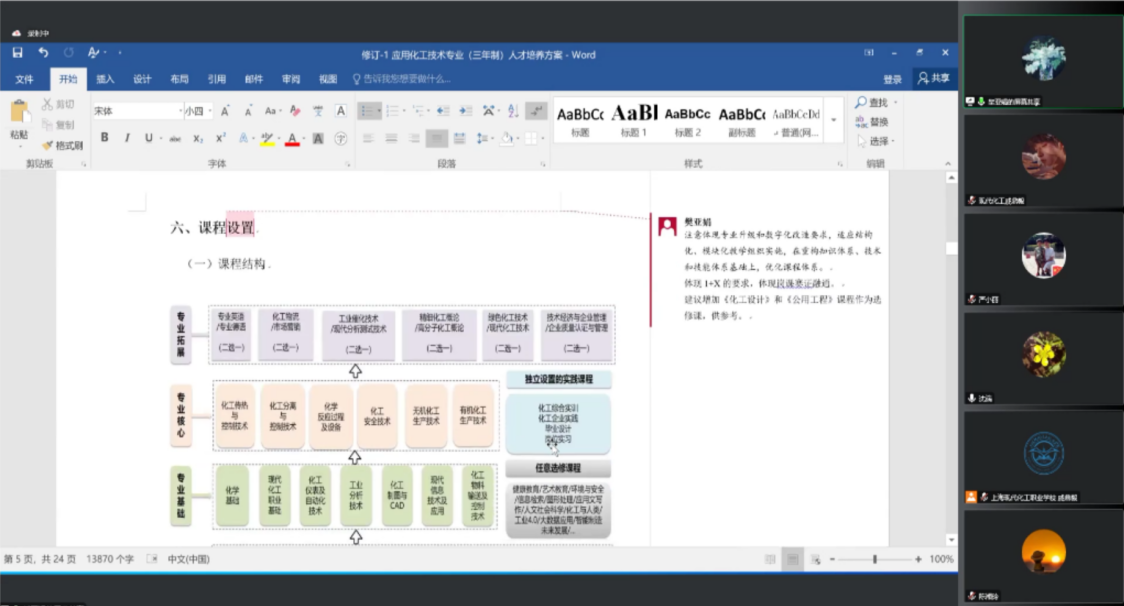
Task: Click the Sort (A-Z) icon
Action: (x=512, y=111)
